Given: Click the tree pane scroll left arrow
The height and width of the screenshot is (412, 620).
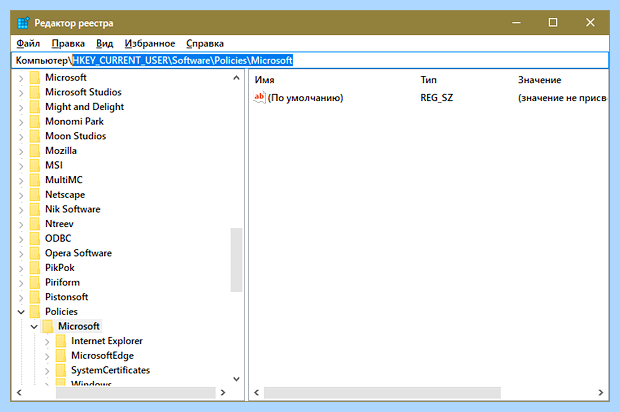Looking at the screenshot, I should coord(19,393).
